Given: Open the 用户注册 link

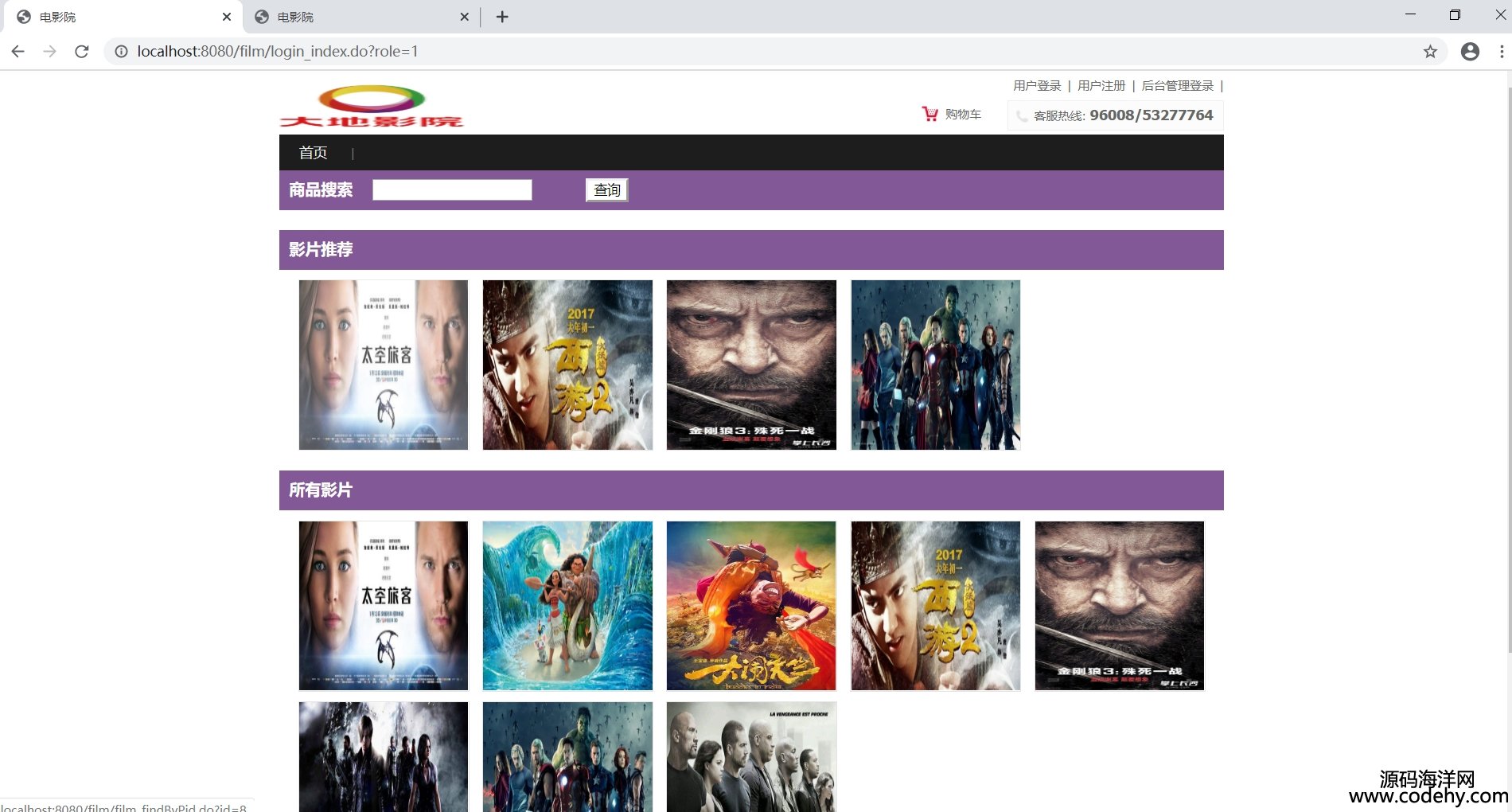Looking at the screenshot, I should coord(1101,86).
